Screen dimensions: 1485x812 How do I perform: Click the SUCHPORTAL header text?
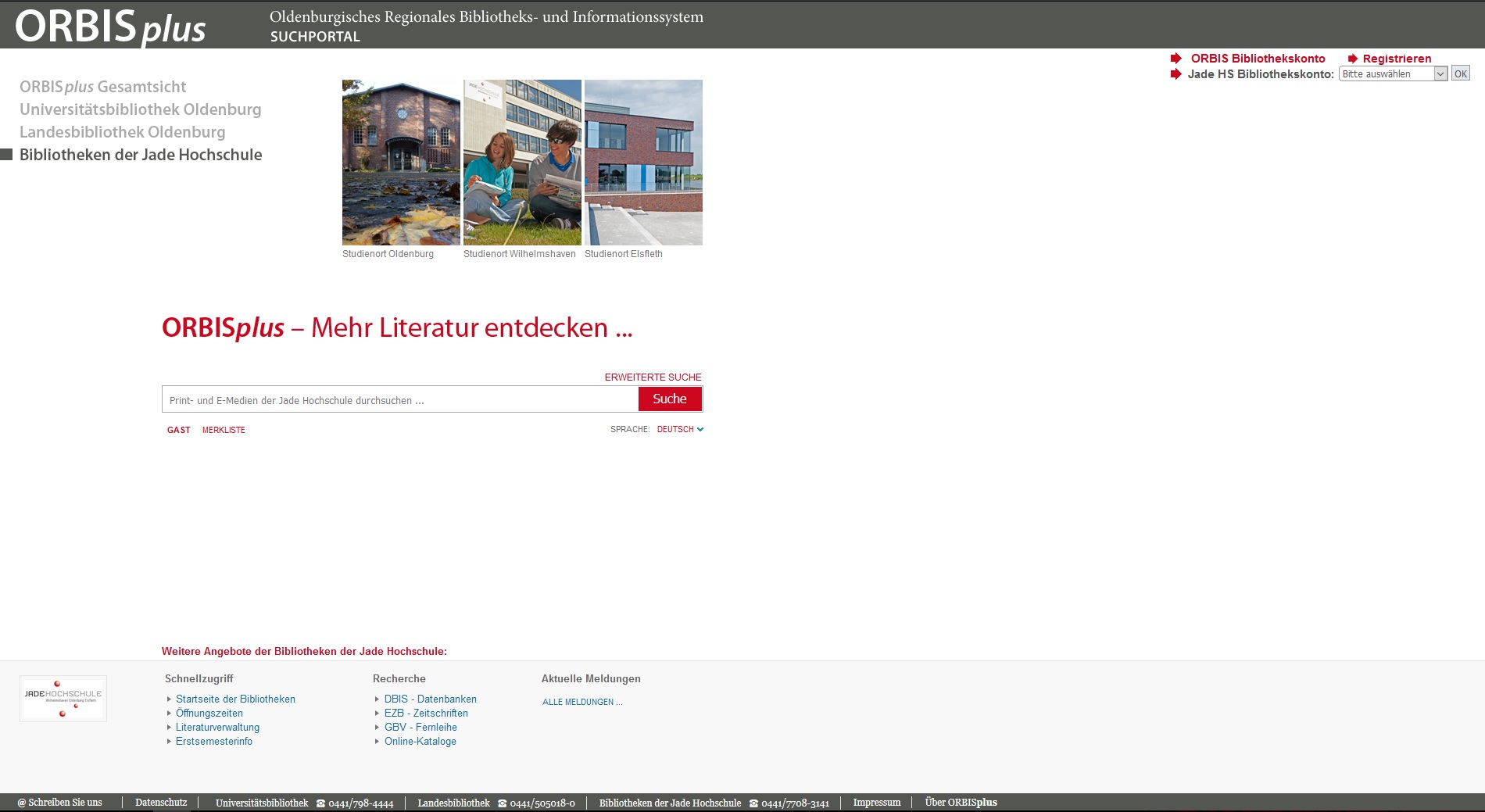pyautogui.click(x=315, y=37)
